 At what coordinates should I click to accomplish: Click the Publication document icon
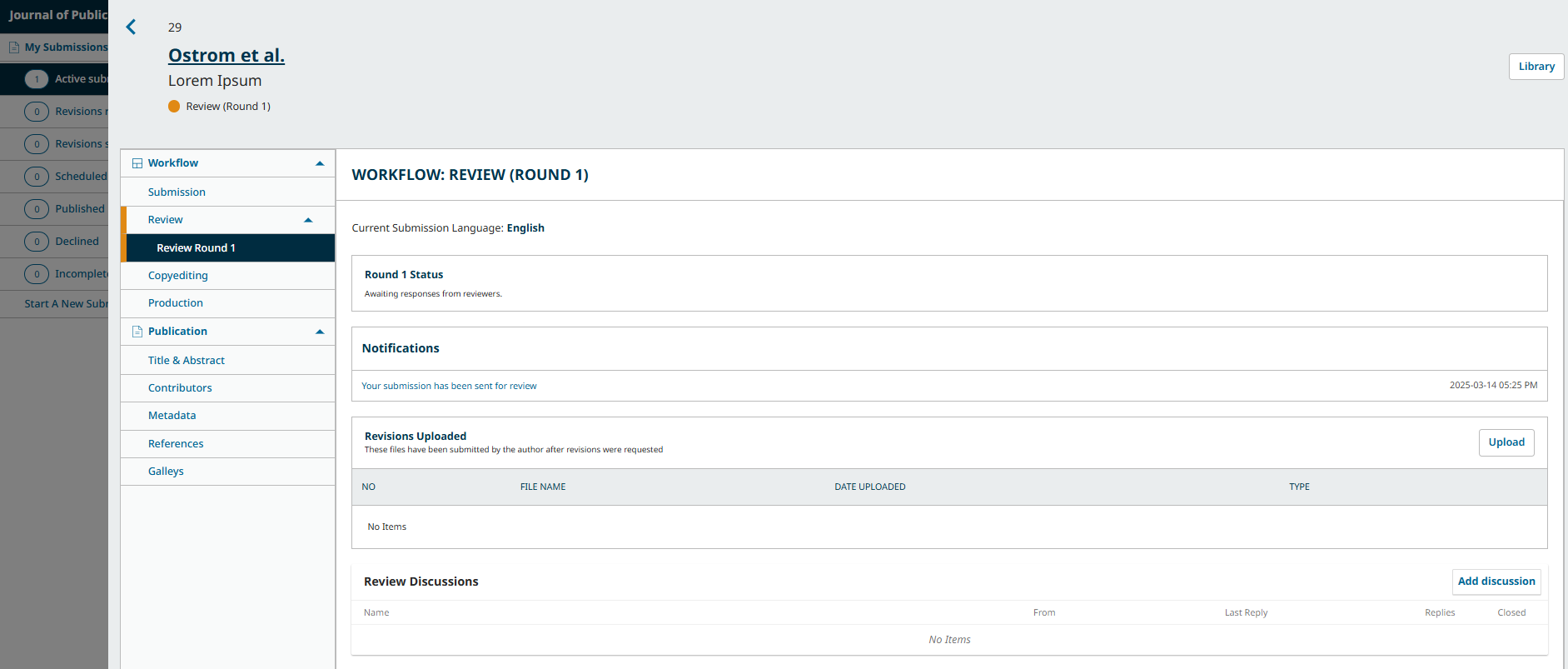coord(137,332)
